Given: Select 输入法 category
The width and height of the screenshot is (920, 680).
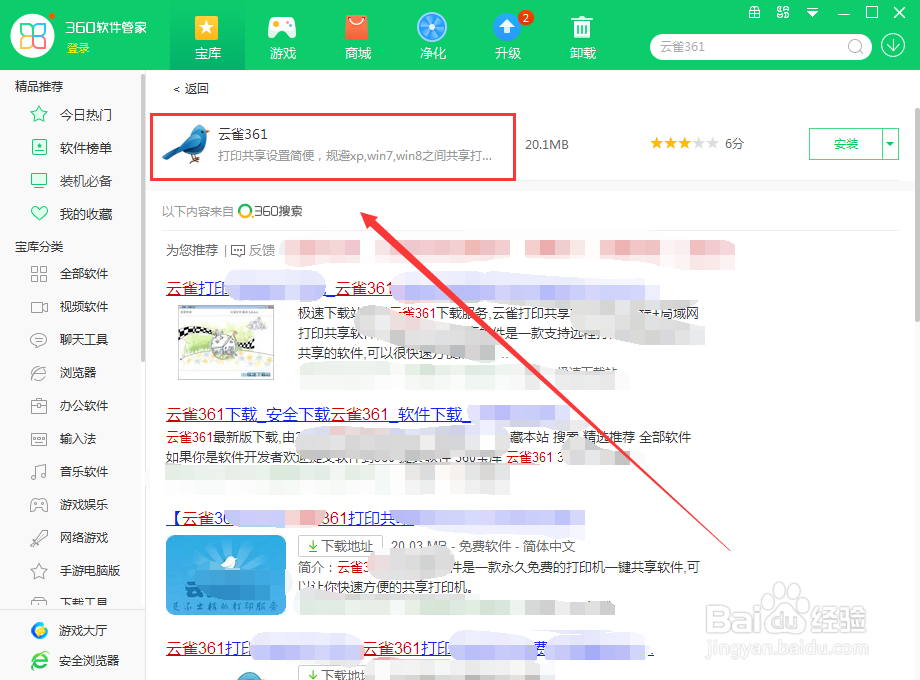Looking at the screenshot, I should click(63, 438).
